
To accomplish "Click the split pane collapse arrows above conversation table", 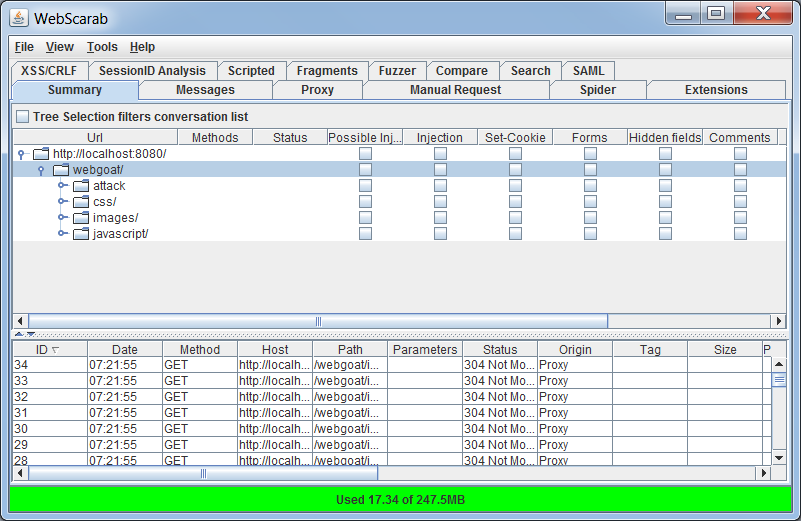I will (25, 334).
